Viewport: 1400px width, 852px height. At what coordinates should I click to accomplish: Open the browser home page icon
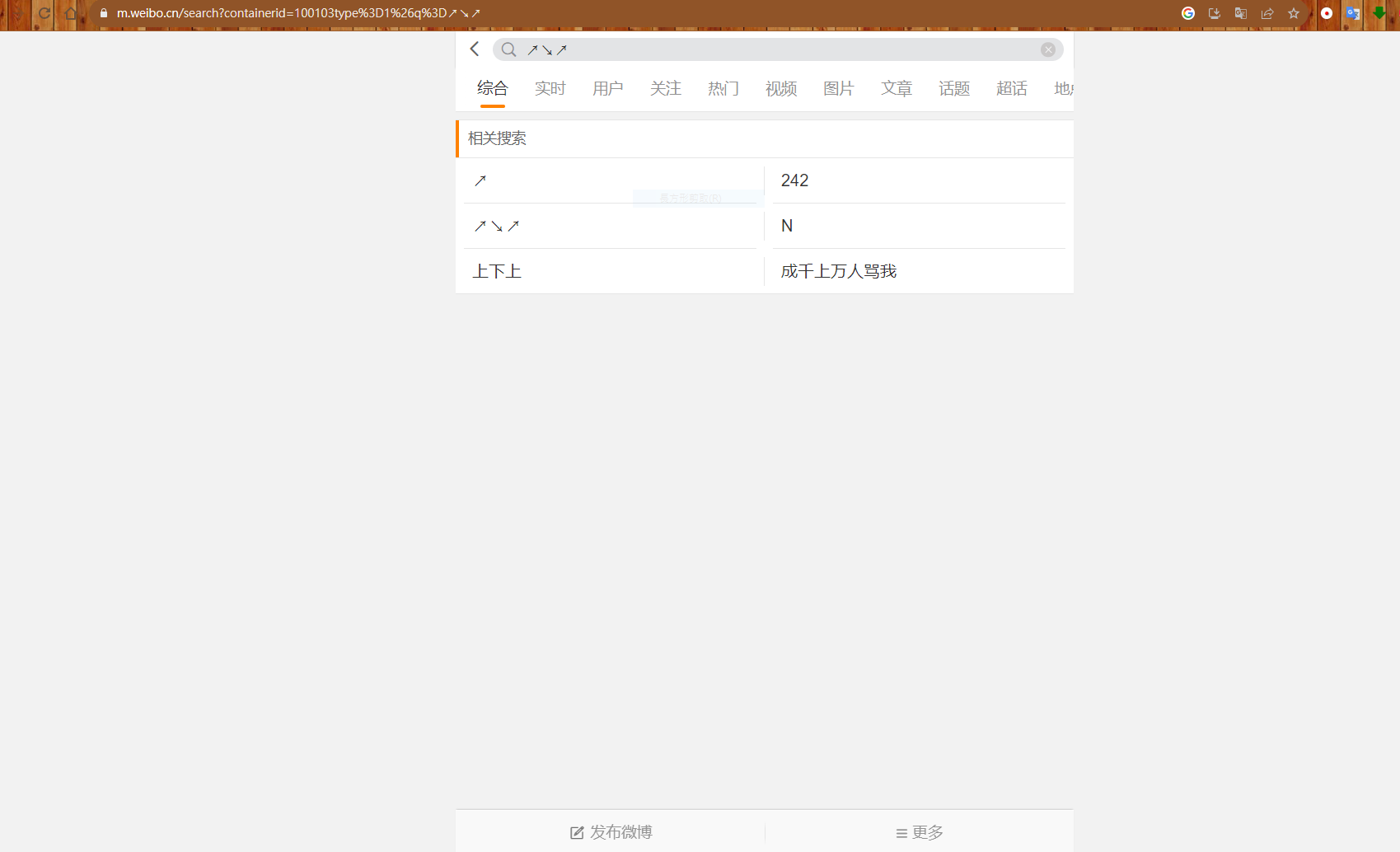(71, 13)
